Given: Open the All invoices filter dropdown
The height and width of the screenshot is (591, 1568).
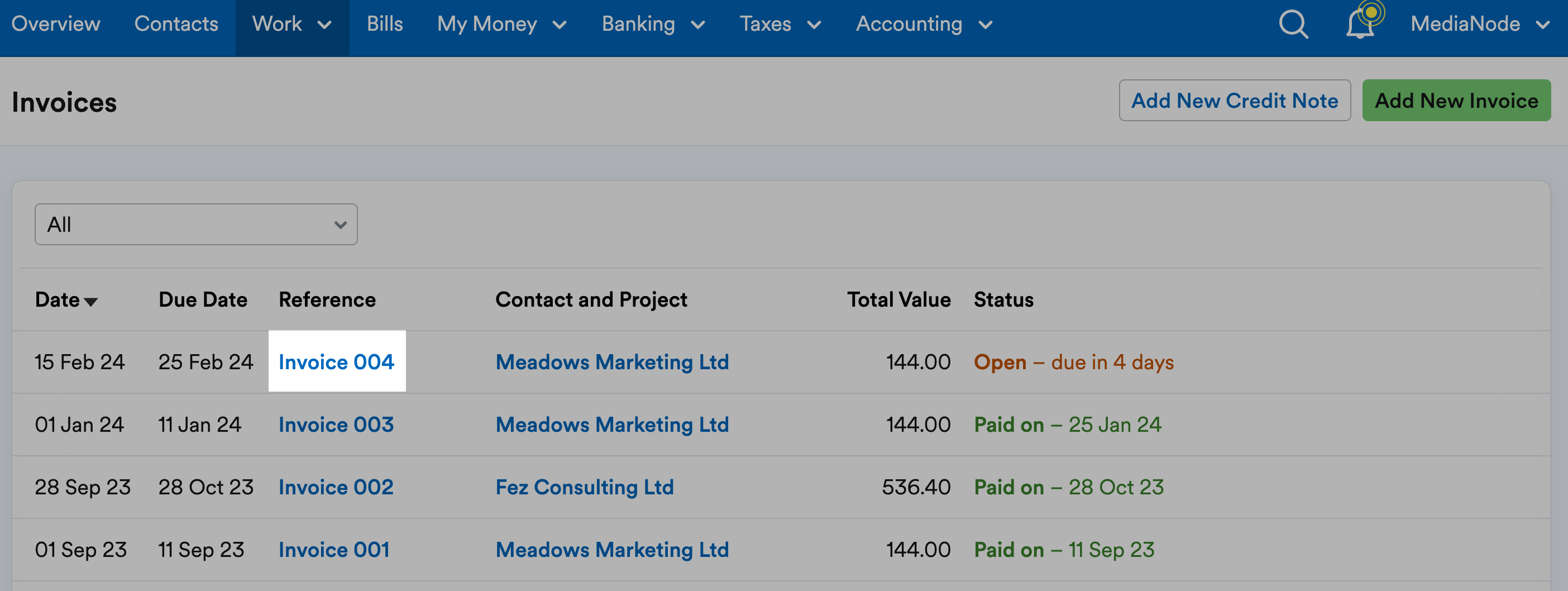Looking at the screenshot, I should tap(196, 224).
